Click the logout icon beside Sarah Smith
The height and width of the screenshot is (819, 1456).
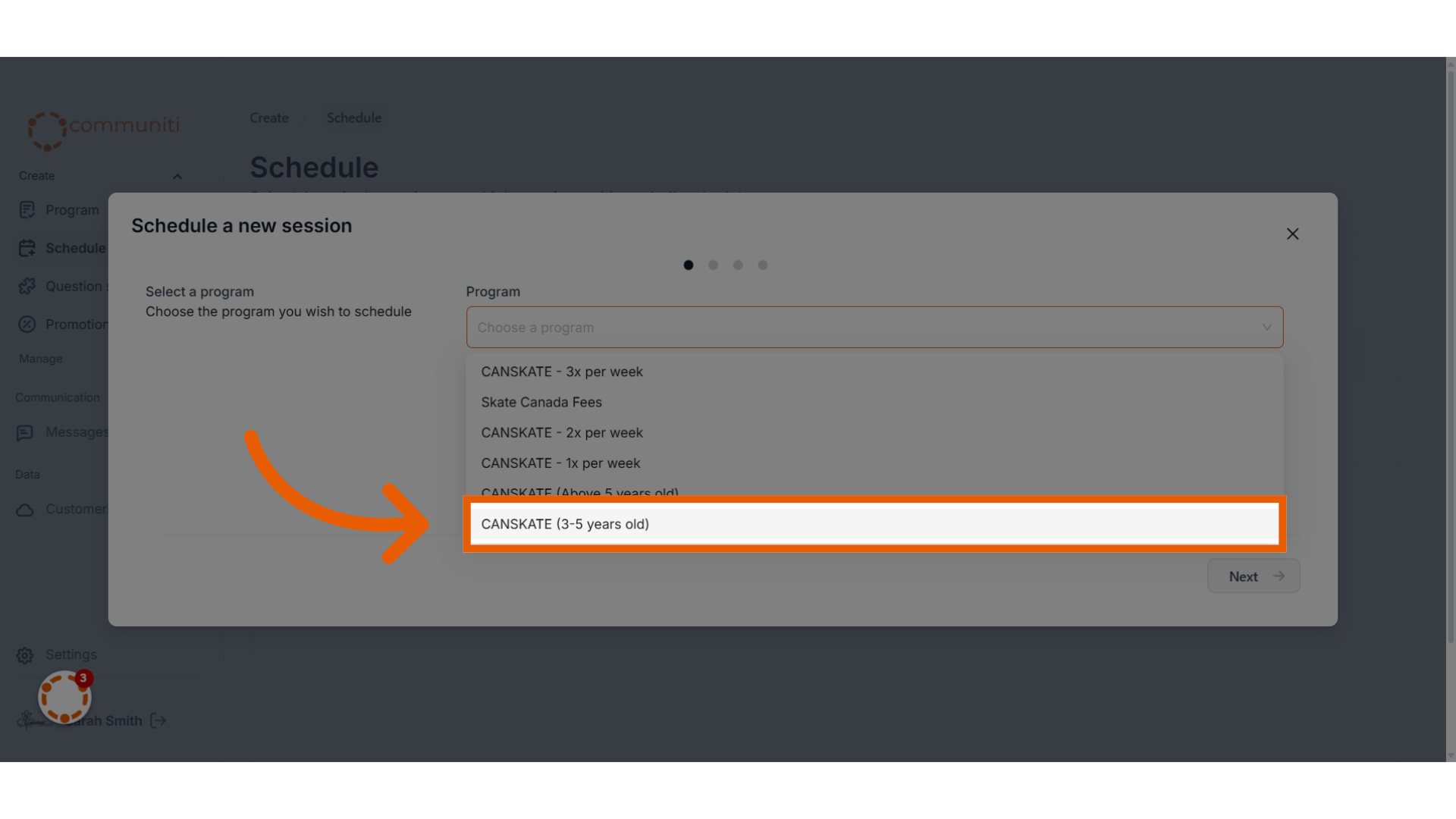click(x=158, y=720)
